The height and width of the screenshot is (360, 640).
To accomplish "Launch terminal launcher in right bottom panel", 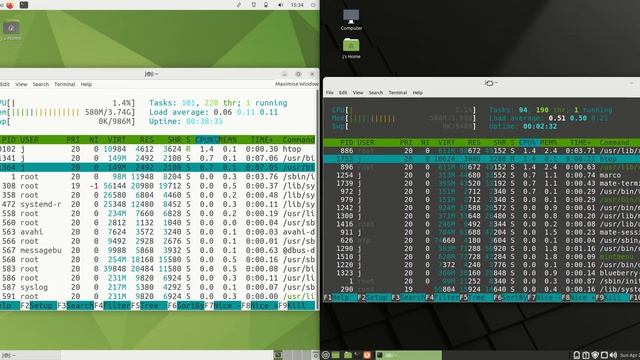I will (x=357, y=355).
